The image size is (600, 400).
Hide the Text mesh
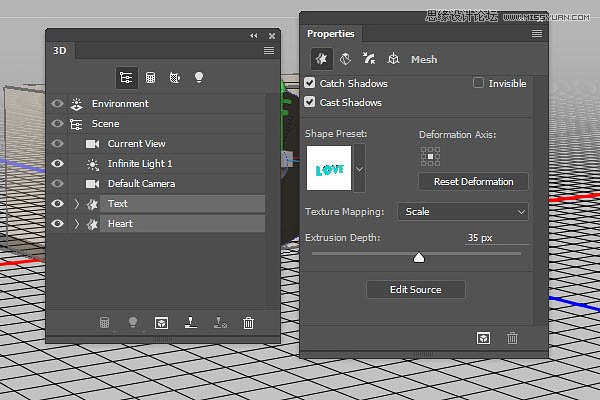click(57, 203)
